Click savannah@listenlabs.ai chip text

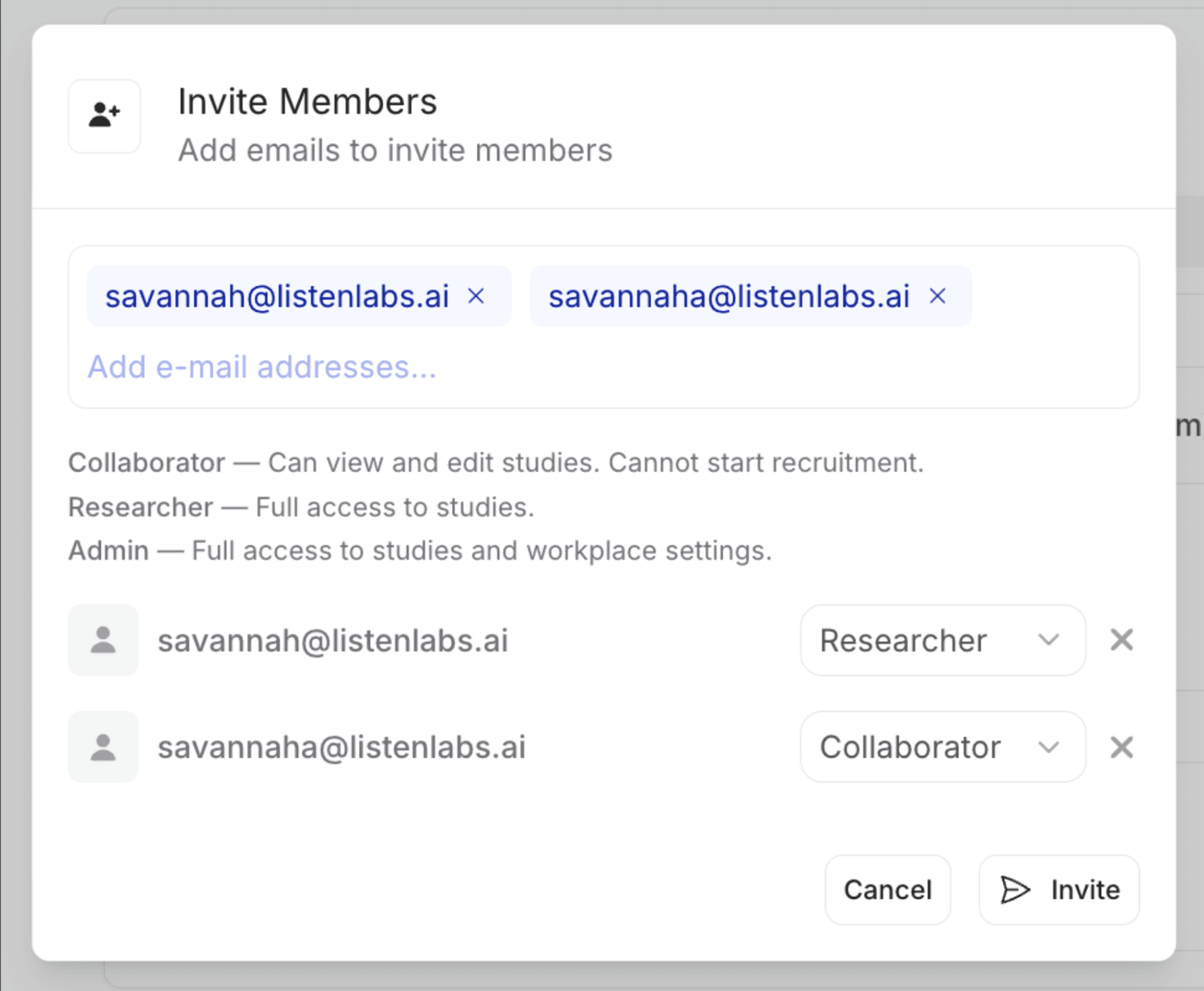tap(277, 296)
